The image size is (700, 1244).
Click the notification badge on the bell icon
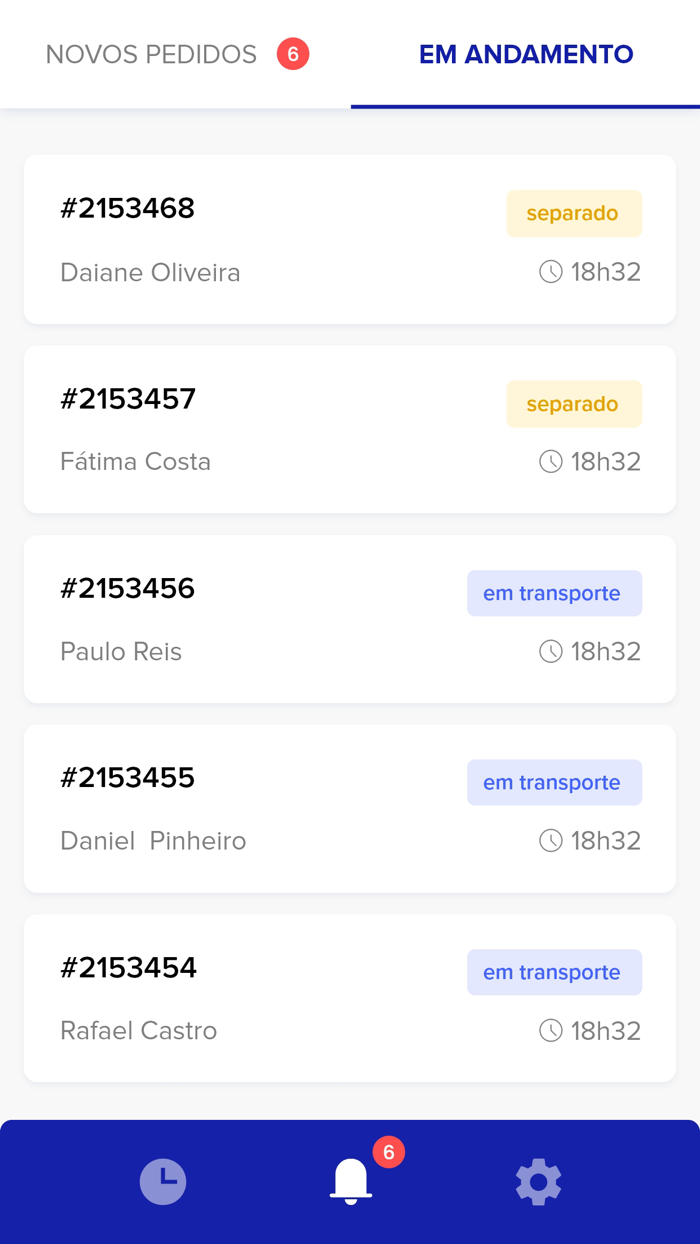tap(389, 1151)
